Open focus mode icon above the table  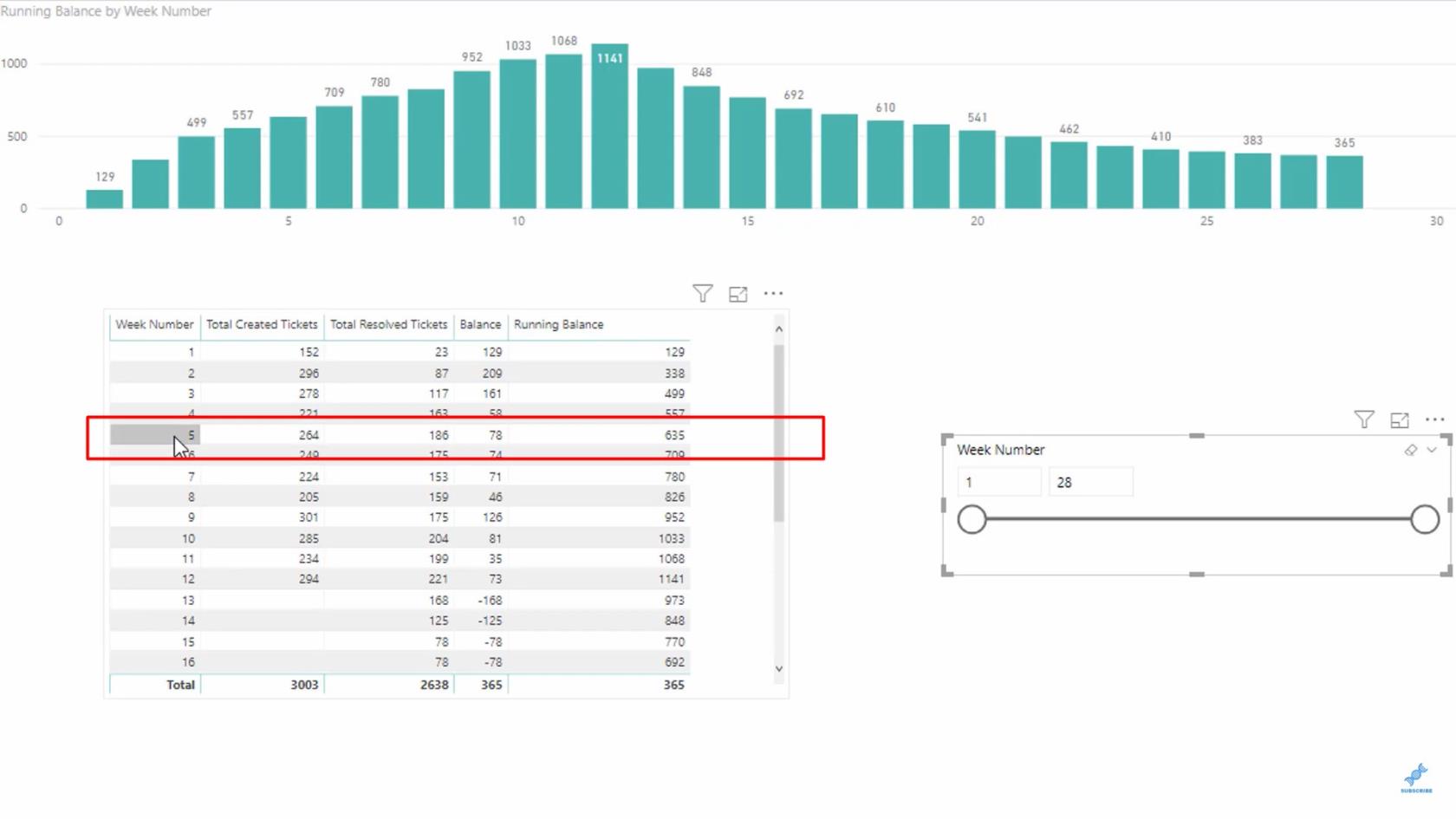tap(738, 295)
